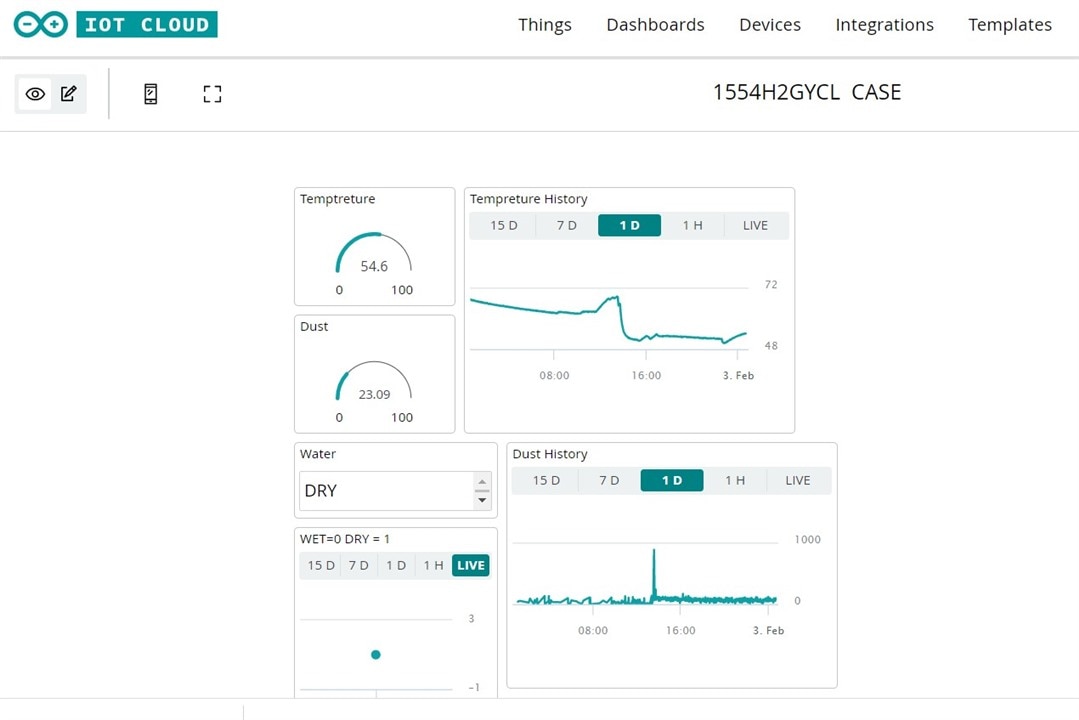Viewport: 1079px width, 720px height.
Task: Switch to dashboard view mode eye icon
Action: pos(35,94)
